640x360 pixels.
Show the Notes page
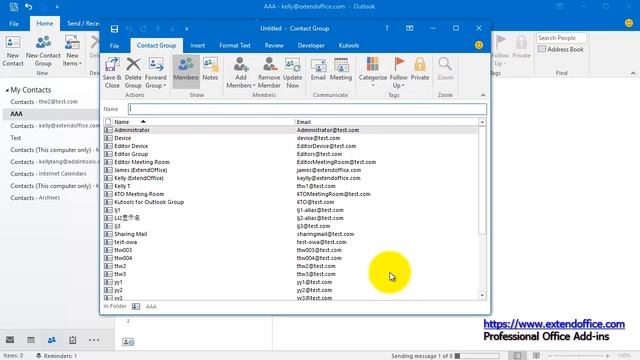[x=210, y=69]
